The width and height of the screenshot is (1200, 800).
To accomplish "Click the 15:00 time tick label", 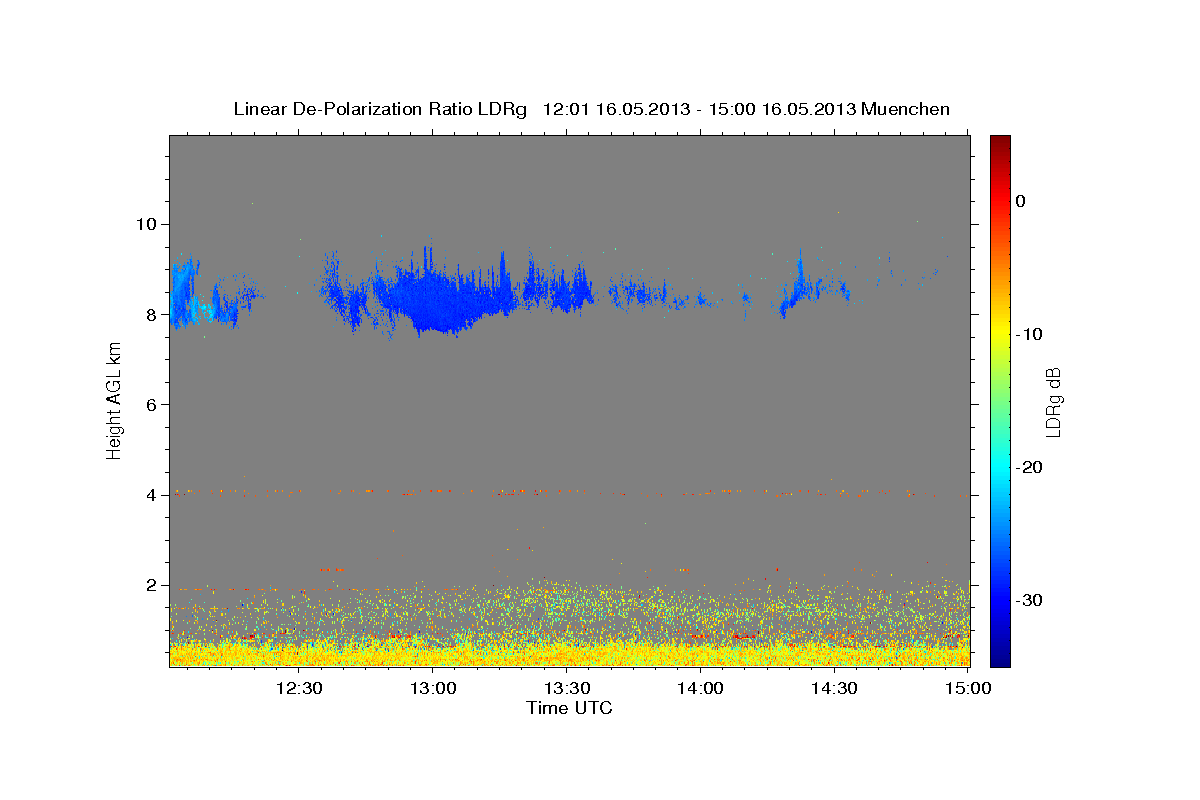I will pyautogui.click(x=969, y=688).
